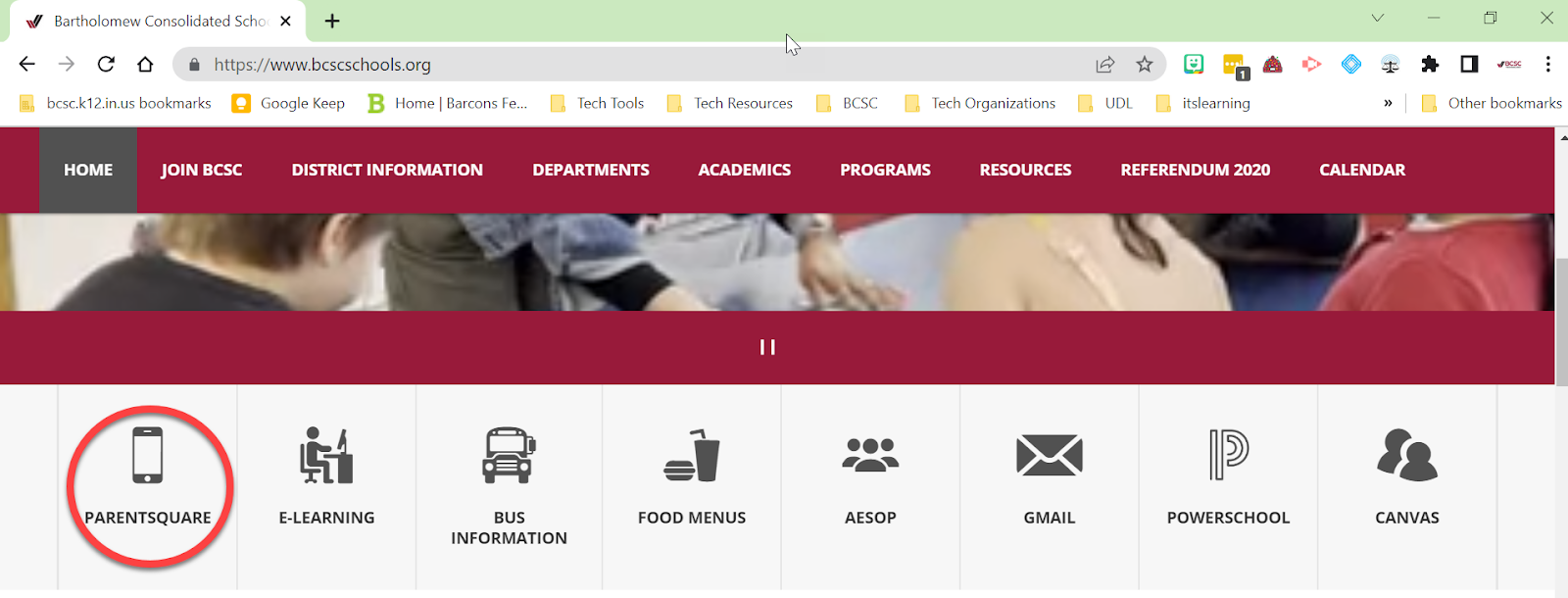The image size is (1568, 598).
Task: Select the Bus Information icon
Action: tap(509, 455)
